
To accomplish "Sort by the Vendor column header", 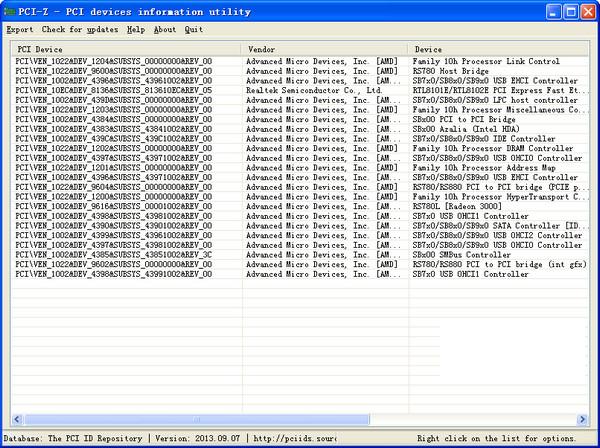I will [x=324, y=48].
